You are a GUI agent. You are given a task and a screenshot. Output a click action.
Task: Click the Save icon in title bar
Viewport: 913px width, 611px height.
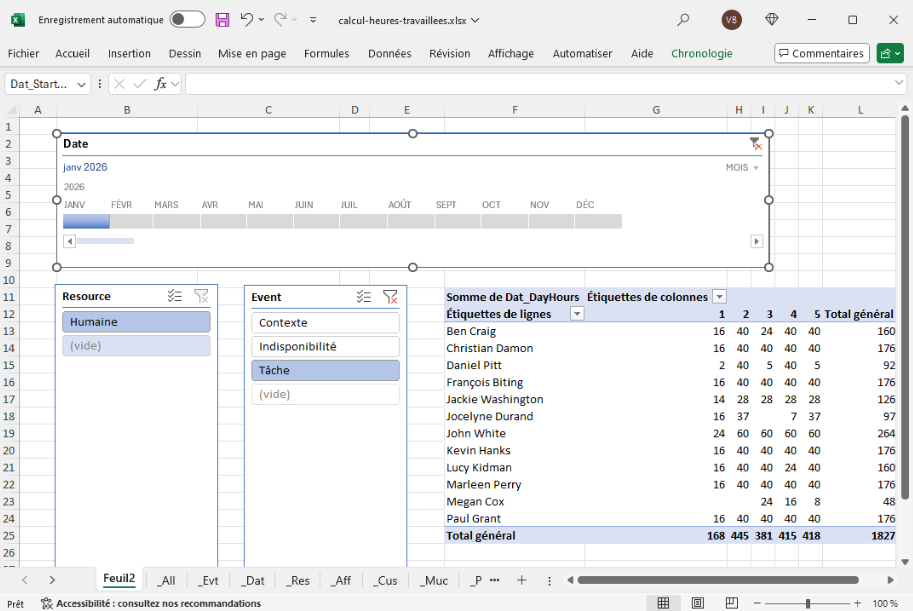click(x=222, y=19)
